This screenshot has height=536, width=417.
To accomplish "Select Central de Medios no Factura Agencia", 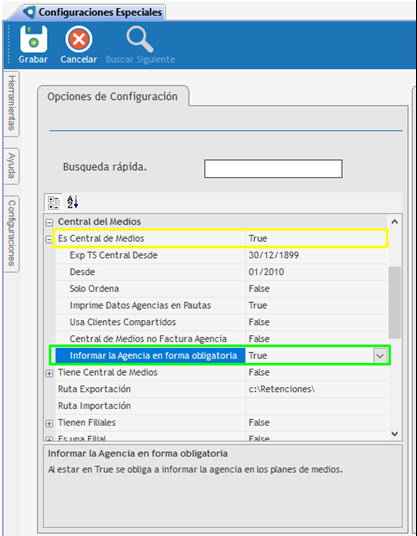I will pos(220,339).
